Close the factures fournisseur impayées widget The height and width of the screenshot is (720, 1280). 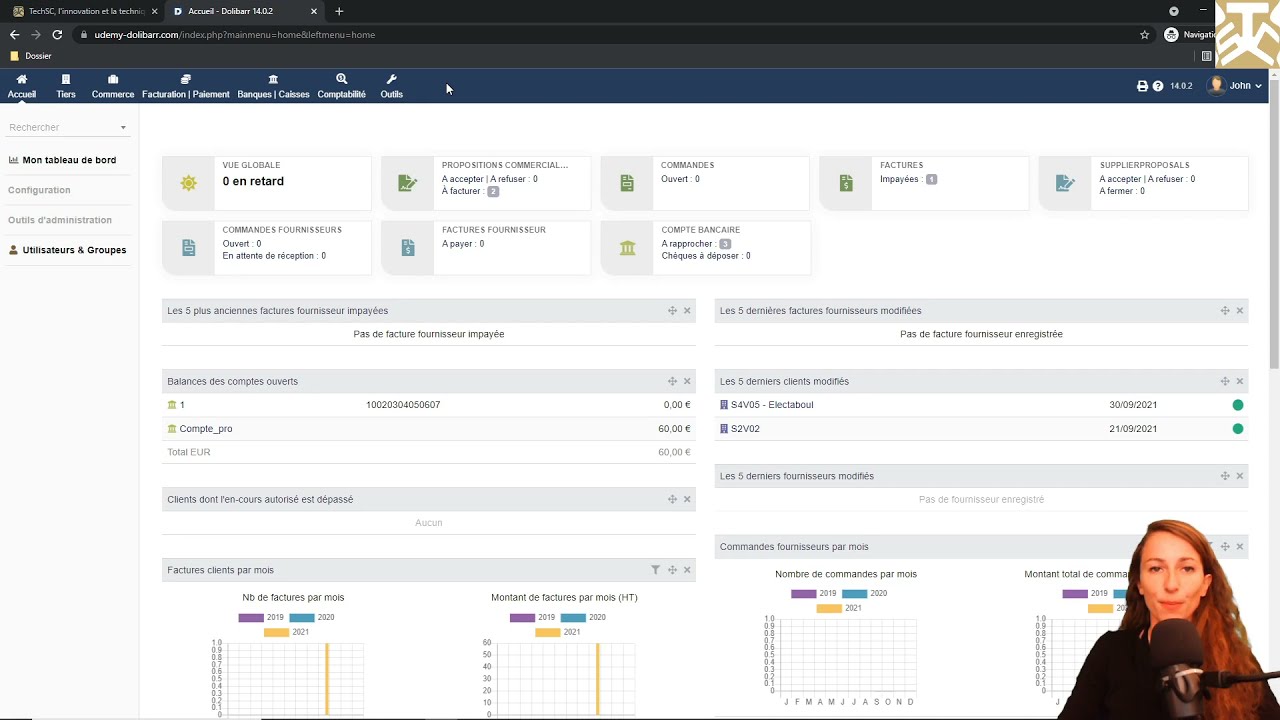coord(687,311)
